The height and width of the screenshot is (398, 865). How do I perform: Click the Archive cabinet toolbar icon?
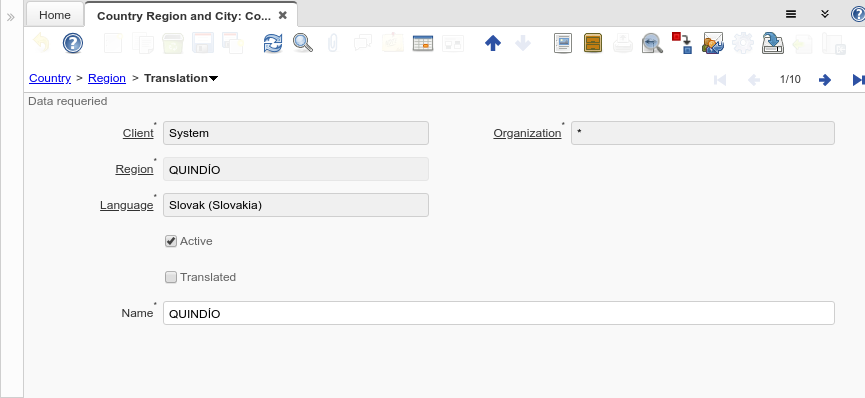(x=592, y=43)
